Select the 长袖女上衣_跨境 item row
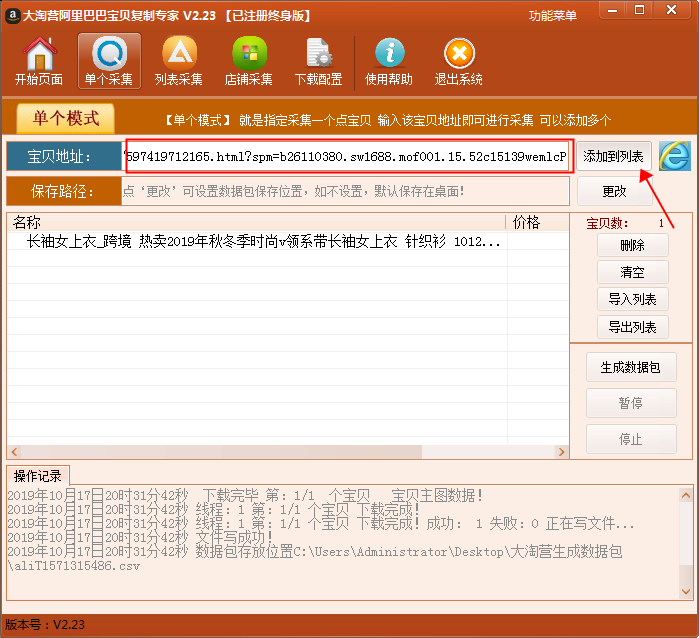 click(x=288, y=241)
